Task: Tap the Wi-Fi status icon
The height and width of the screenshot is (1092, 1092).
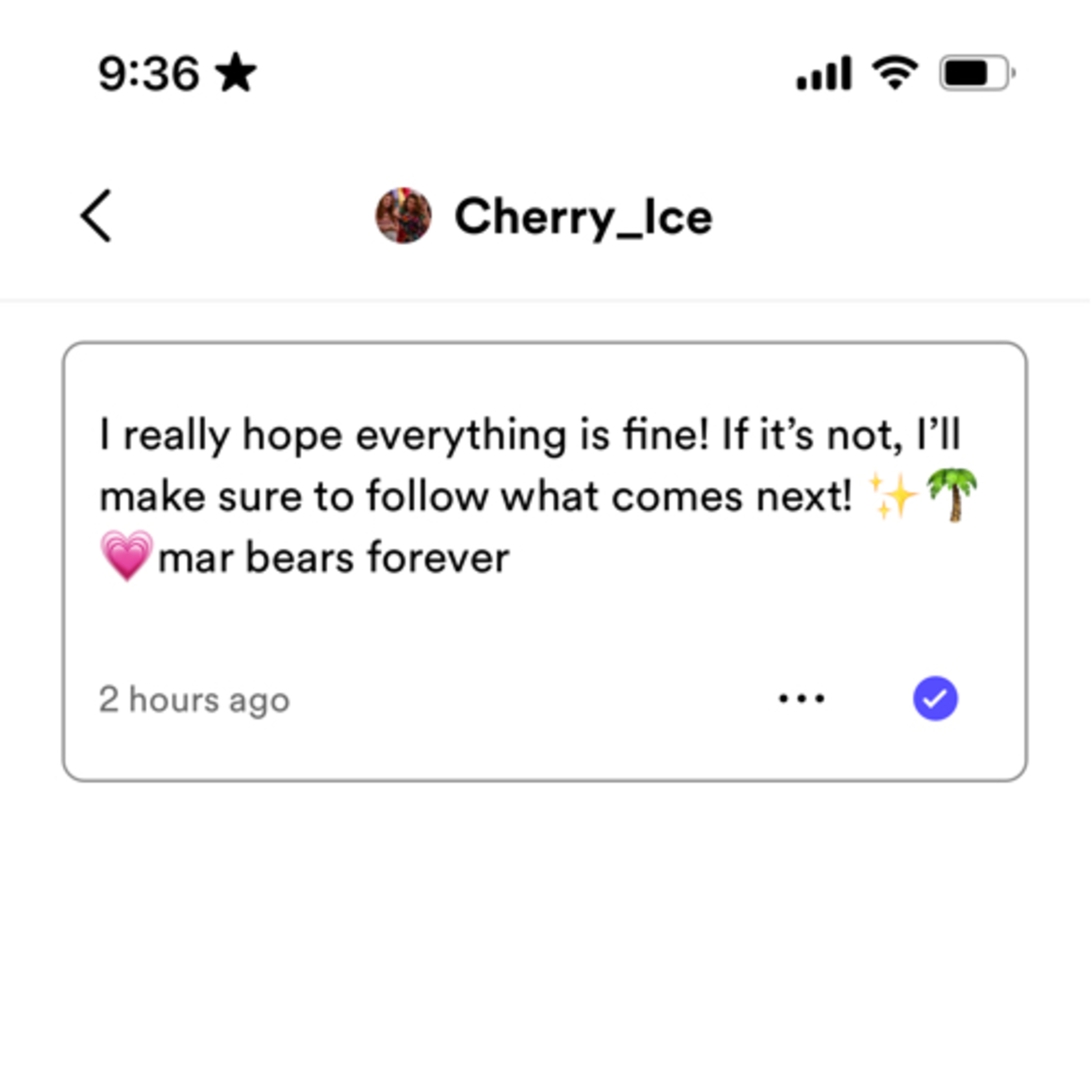Action: click(x=895, y=72)
